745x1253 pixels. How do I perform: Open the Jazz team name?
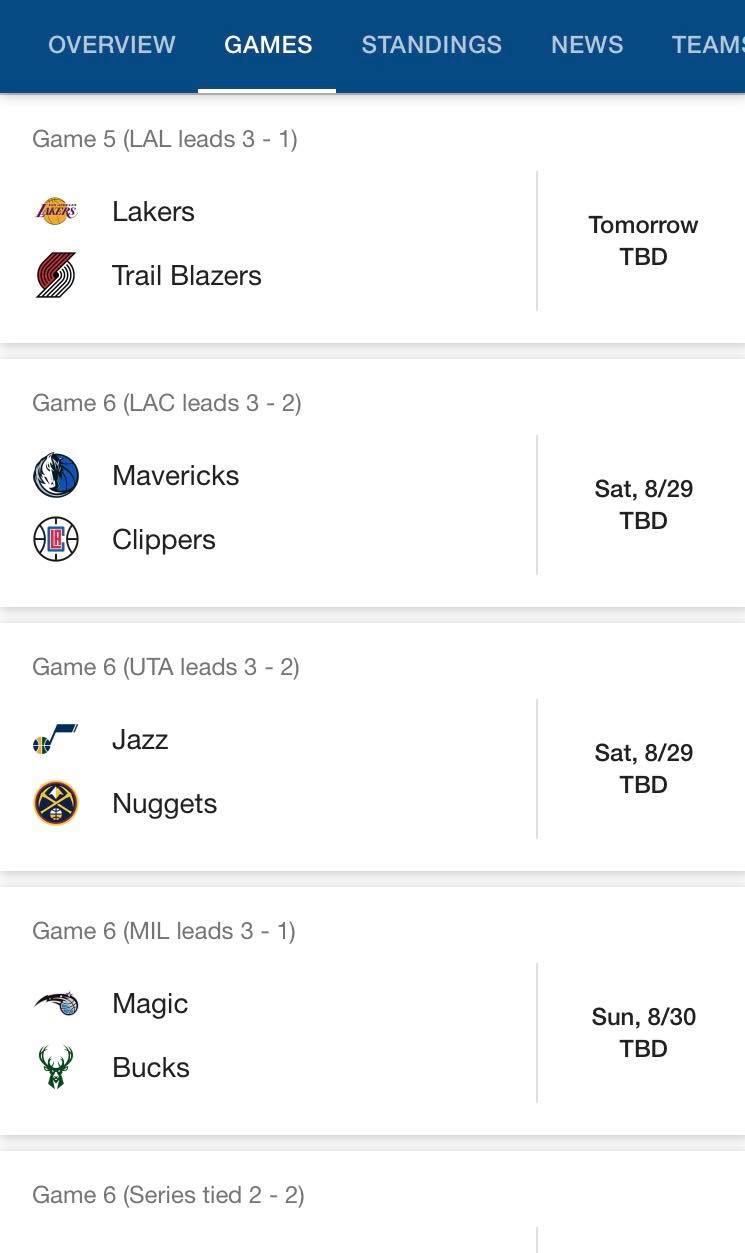point(140,739)
